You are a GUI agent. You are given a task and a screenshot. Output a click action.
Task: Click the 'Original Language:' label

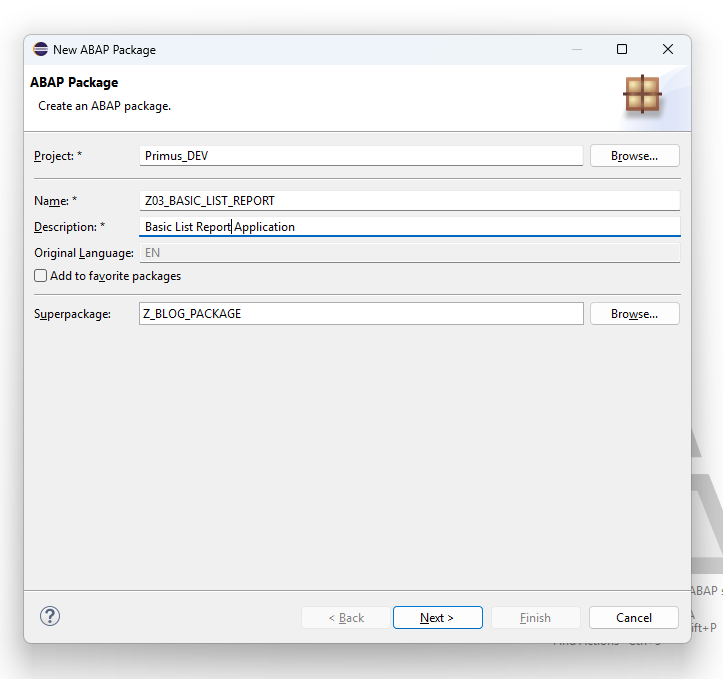pos(84,253)
